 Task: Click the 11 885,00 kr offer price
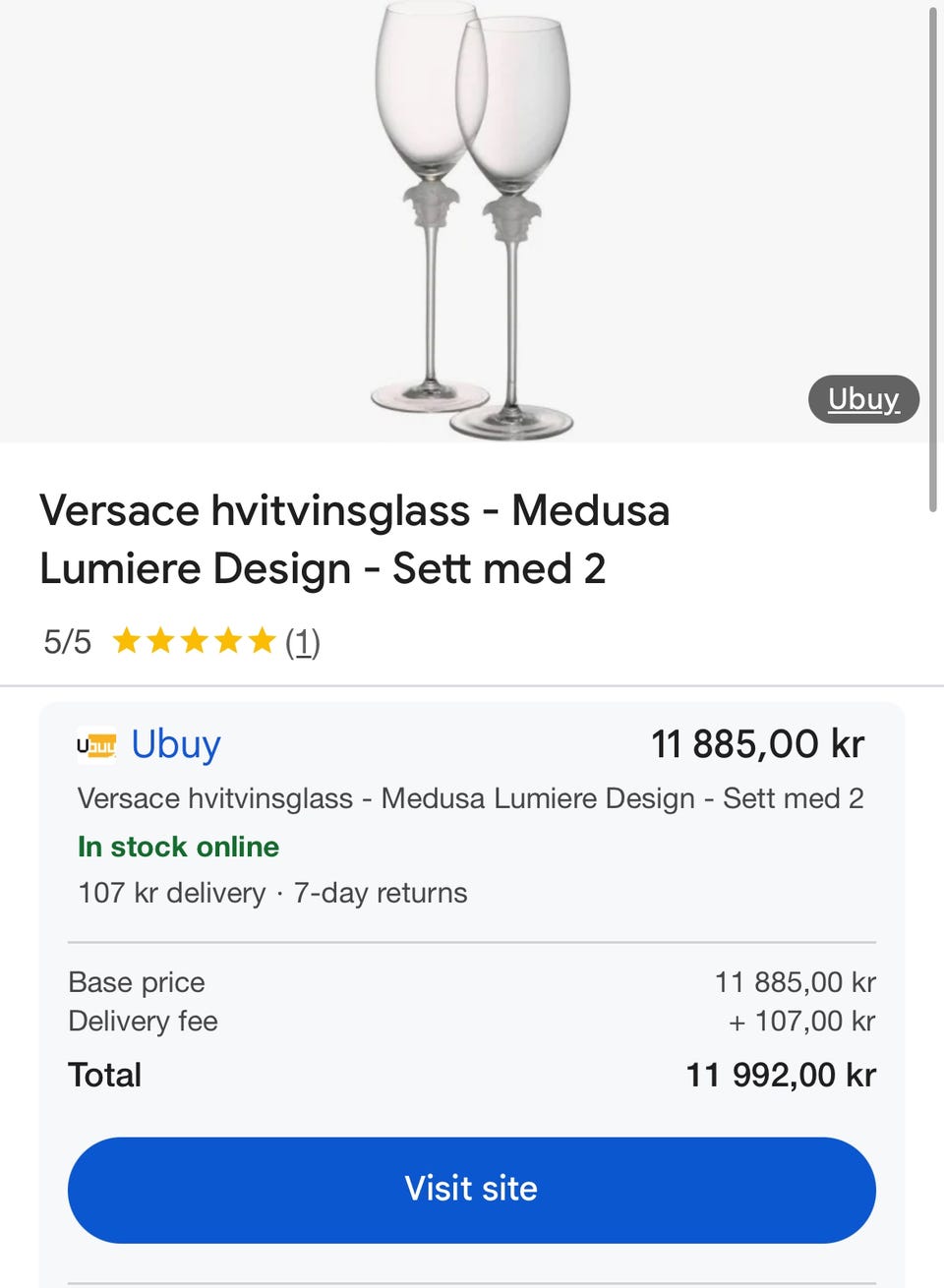coord(757,744)
